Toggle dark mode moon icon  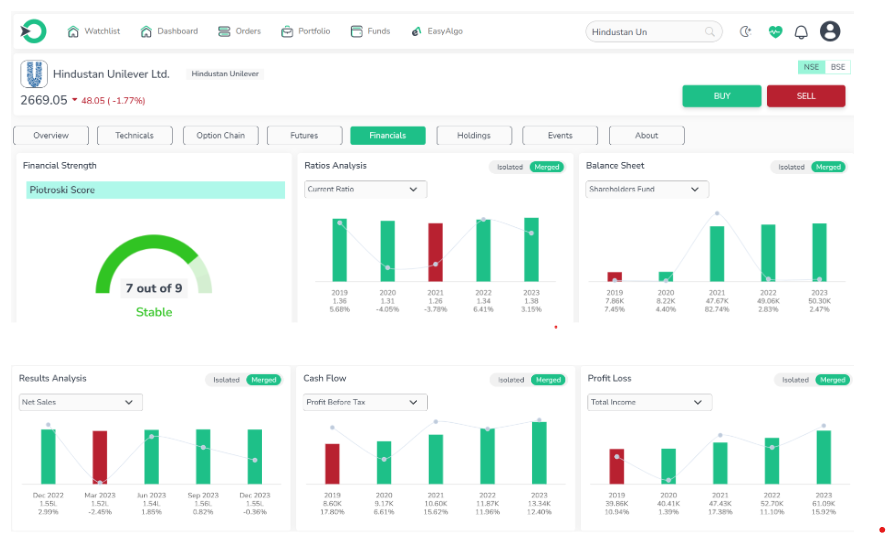click(x=745, y=32)
